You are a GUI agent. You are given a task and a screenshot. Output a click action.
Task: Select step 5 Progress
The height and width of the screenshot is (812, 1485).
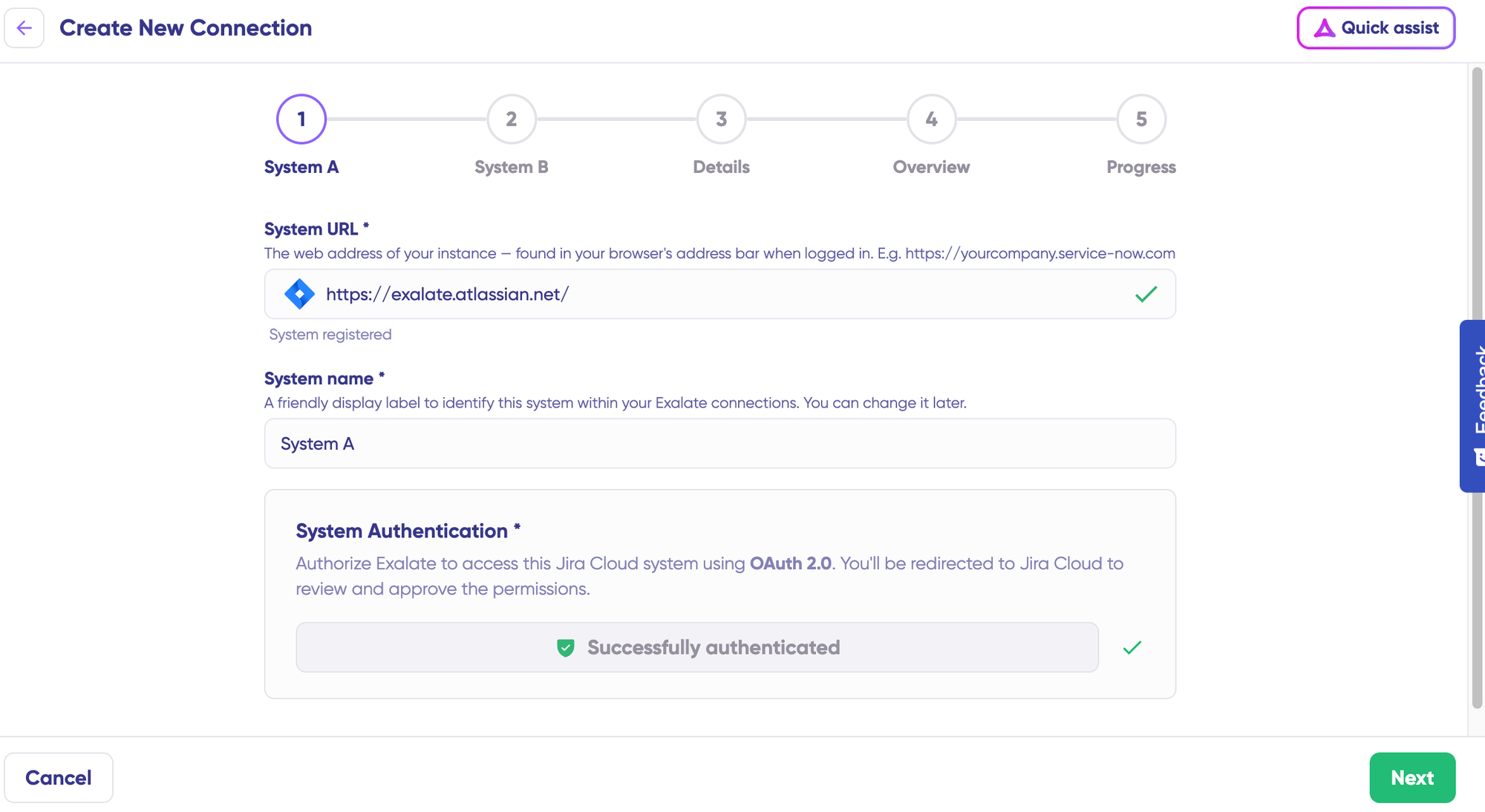pos(1141,119)
